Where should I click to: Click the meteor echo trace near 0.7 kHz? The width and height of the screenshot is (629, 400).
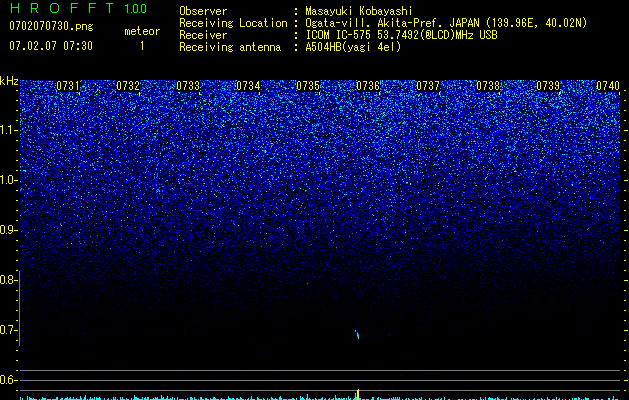click(357, 334)
